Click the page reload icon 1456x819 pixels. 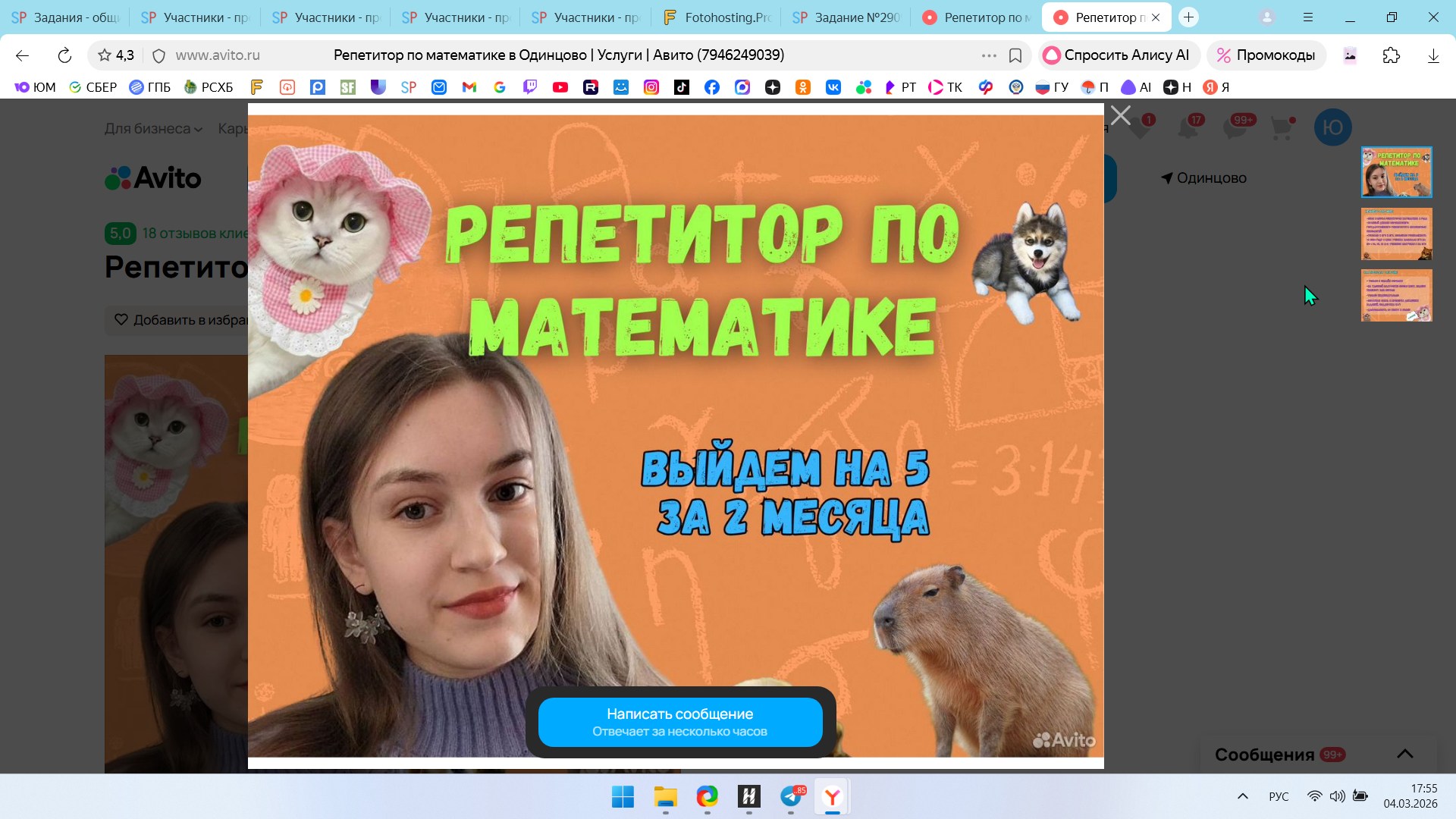pos(64,55)
